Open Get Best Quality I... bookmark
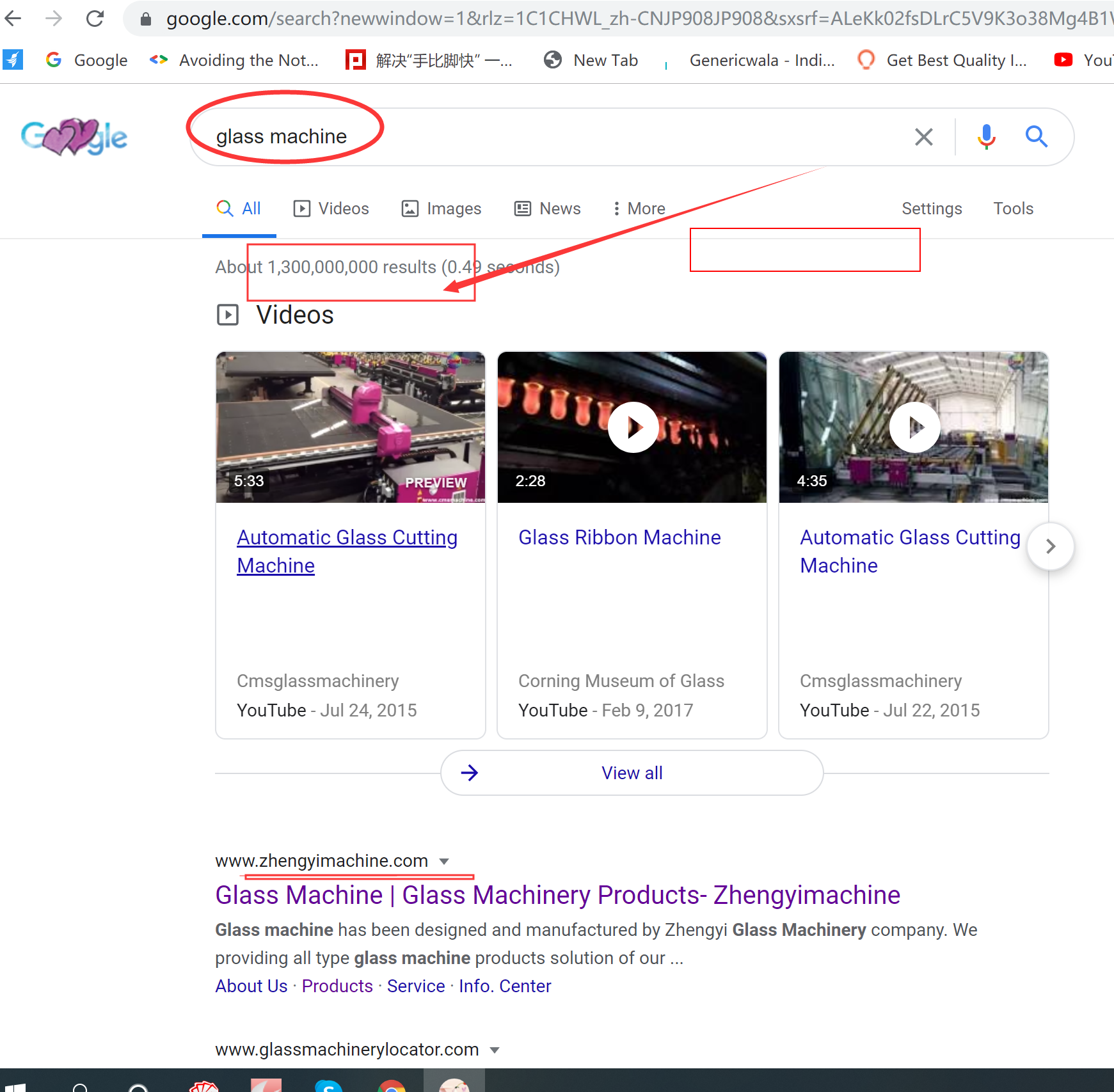The width and height of the screenshot is (1114, 1092). tap(942, 60)
